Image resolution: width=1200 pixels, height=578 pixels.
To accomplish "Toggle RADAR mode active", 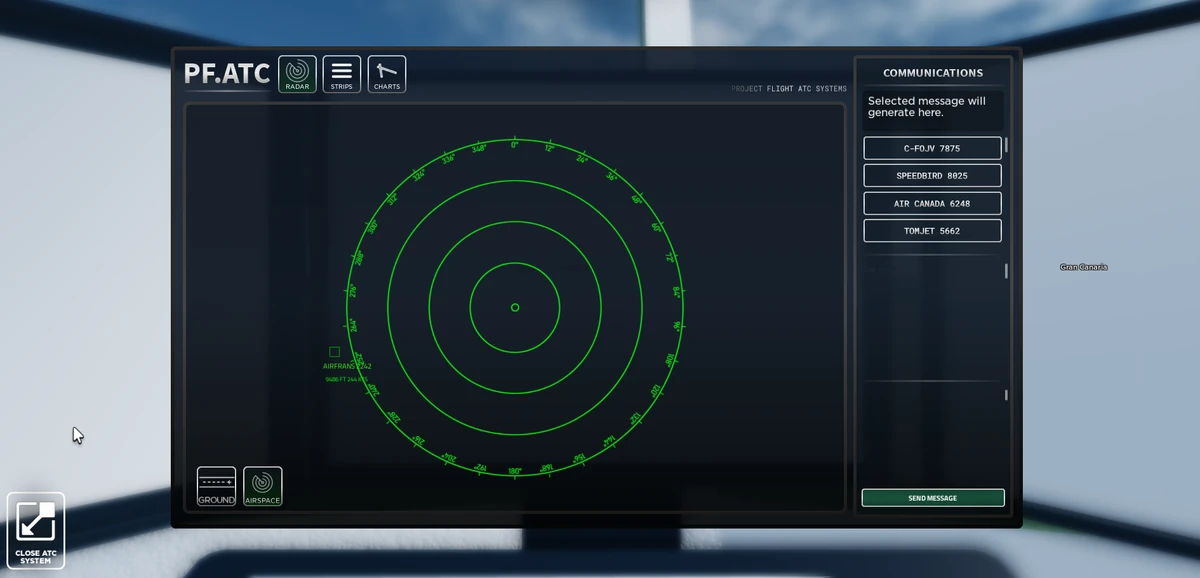I will coord(297,73).
